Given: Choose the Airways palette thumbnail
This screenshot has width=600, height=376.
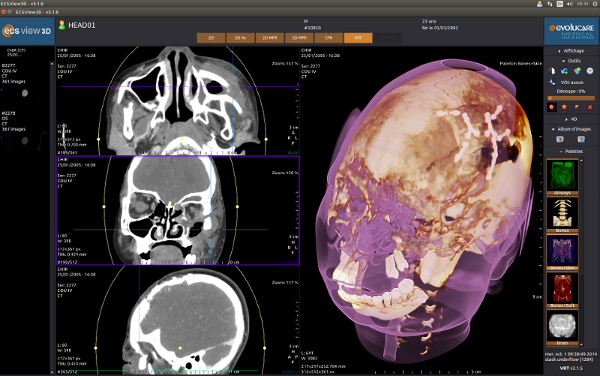Looking at the screenshot, I should [x=562, y=177].
